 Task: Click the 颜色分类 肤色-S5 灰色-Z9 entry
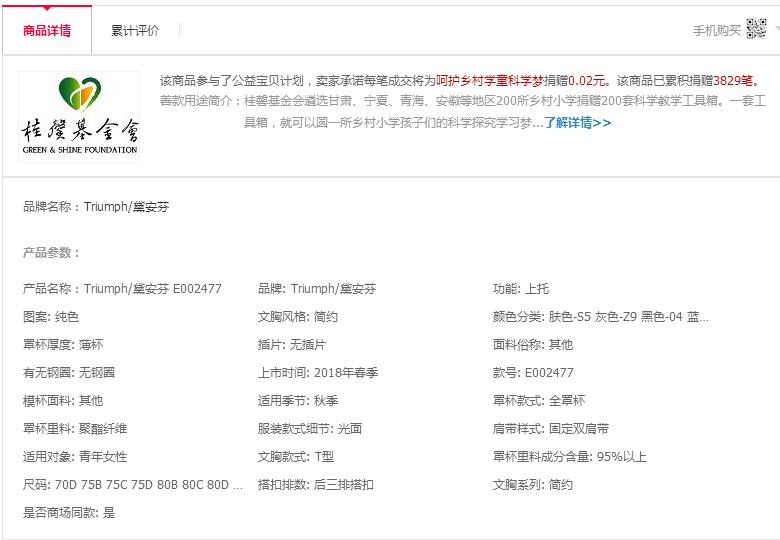[x=600, y=316]
